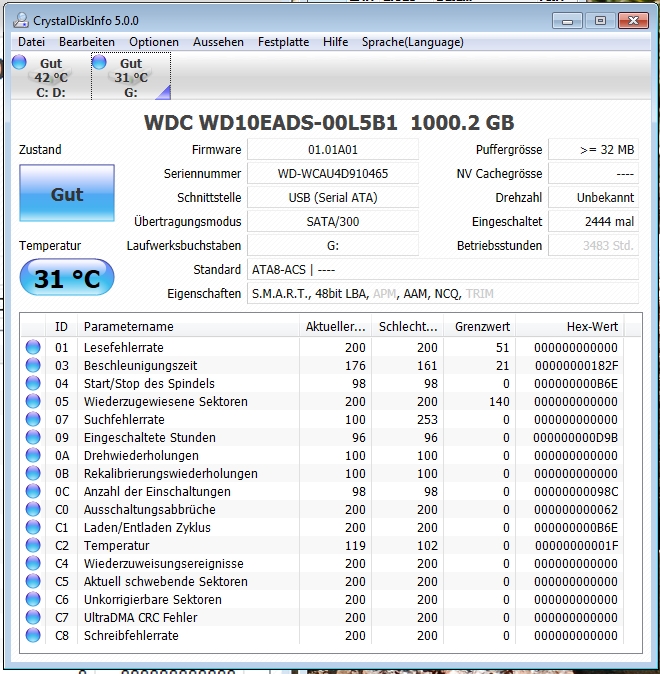The width and height of the screenshot is (660, 674).
Task: Click the CrystalDiskInfo app icon in the title bar
Action: [x=21, y=20]
